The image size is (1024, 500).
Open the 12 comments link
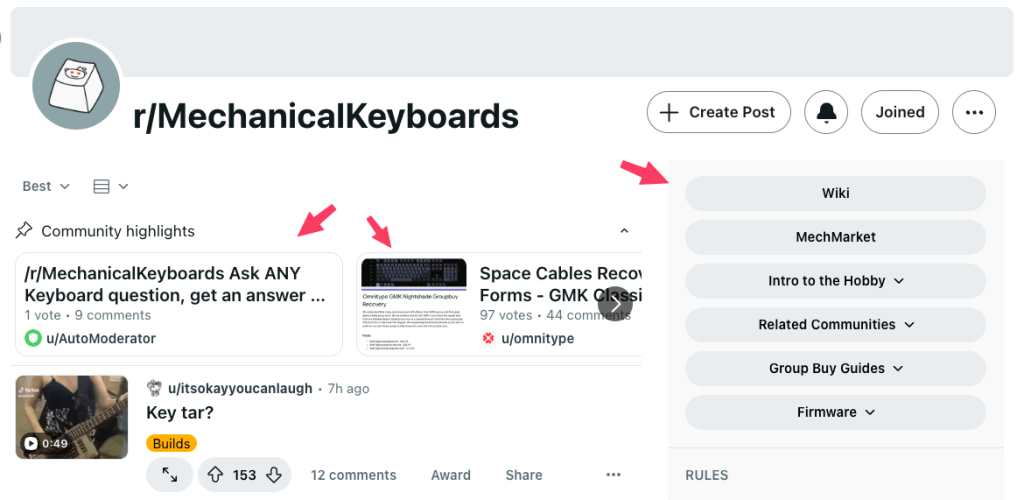(353, 475)
